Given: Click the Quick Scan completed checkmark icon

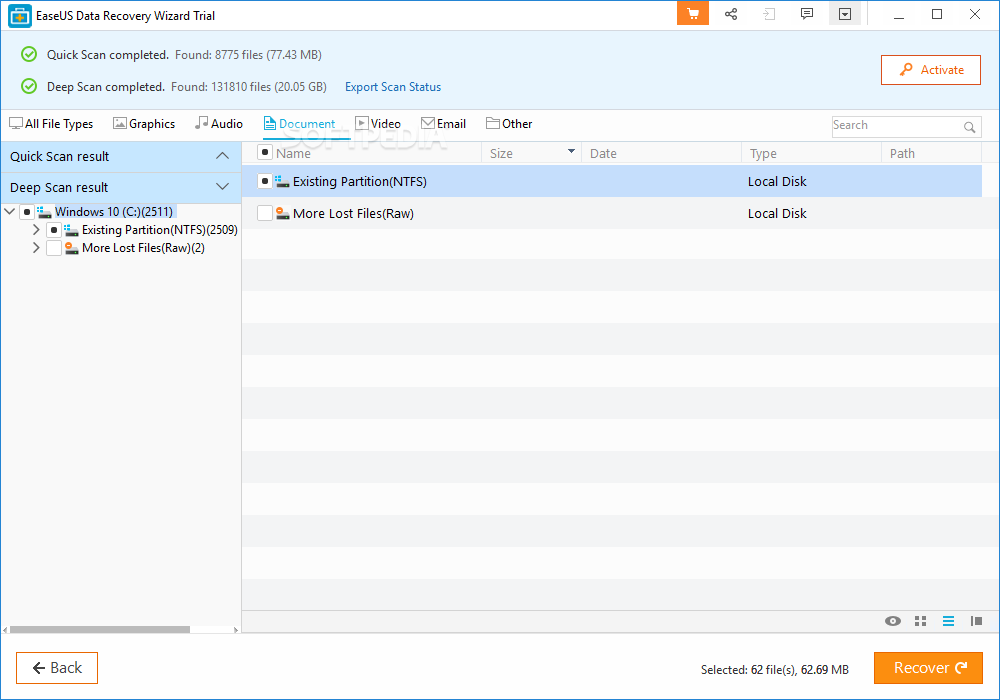Looking at the screenshot, I should pos(29,54).
